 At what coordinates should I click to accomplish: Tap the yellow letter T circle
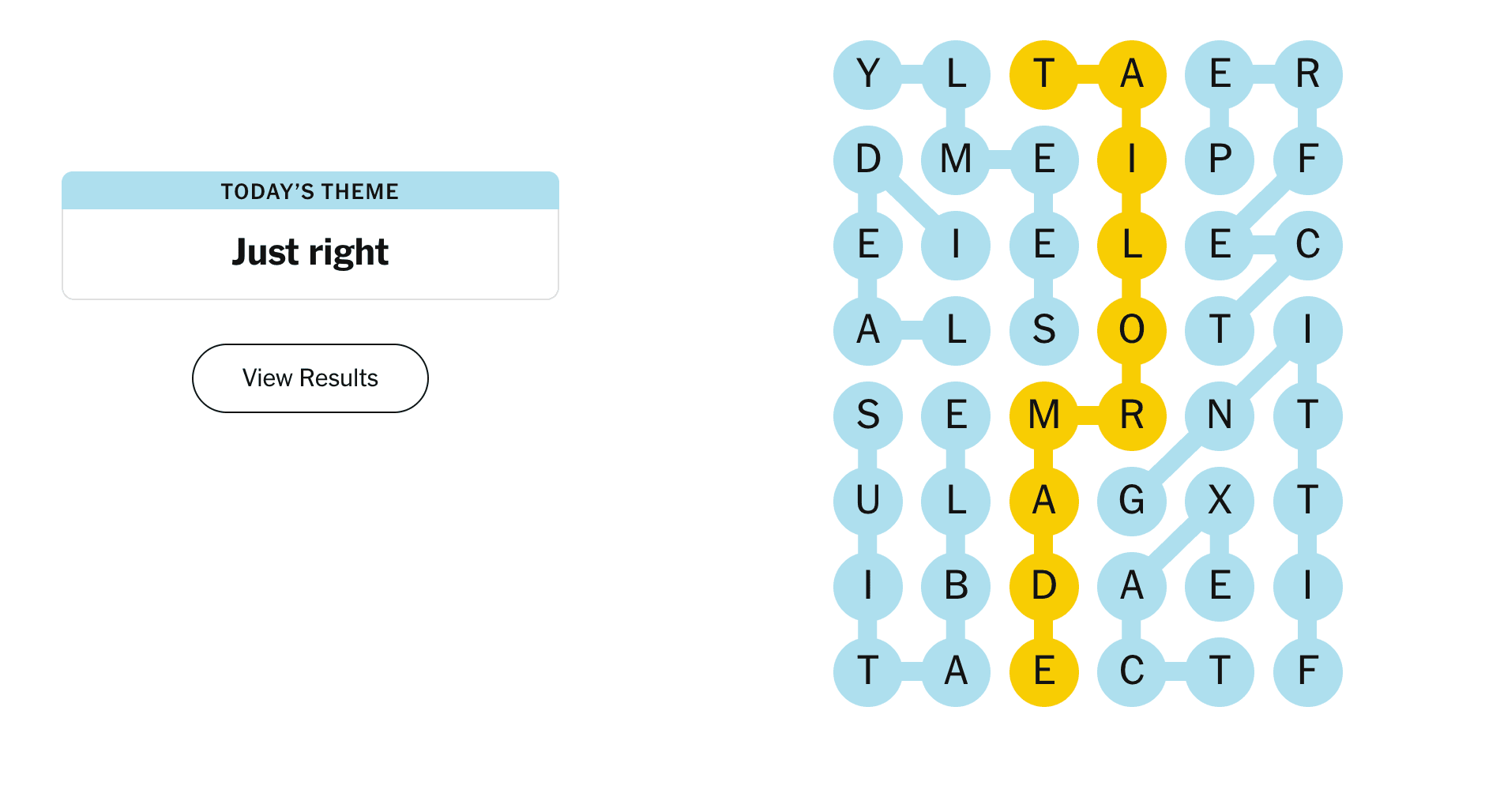pyautogui.click(x=1043, y=75)
